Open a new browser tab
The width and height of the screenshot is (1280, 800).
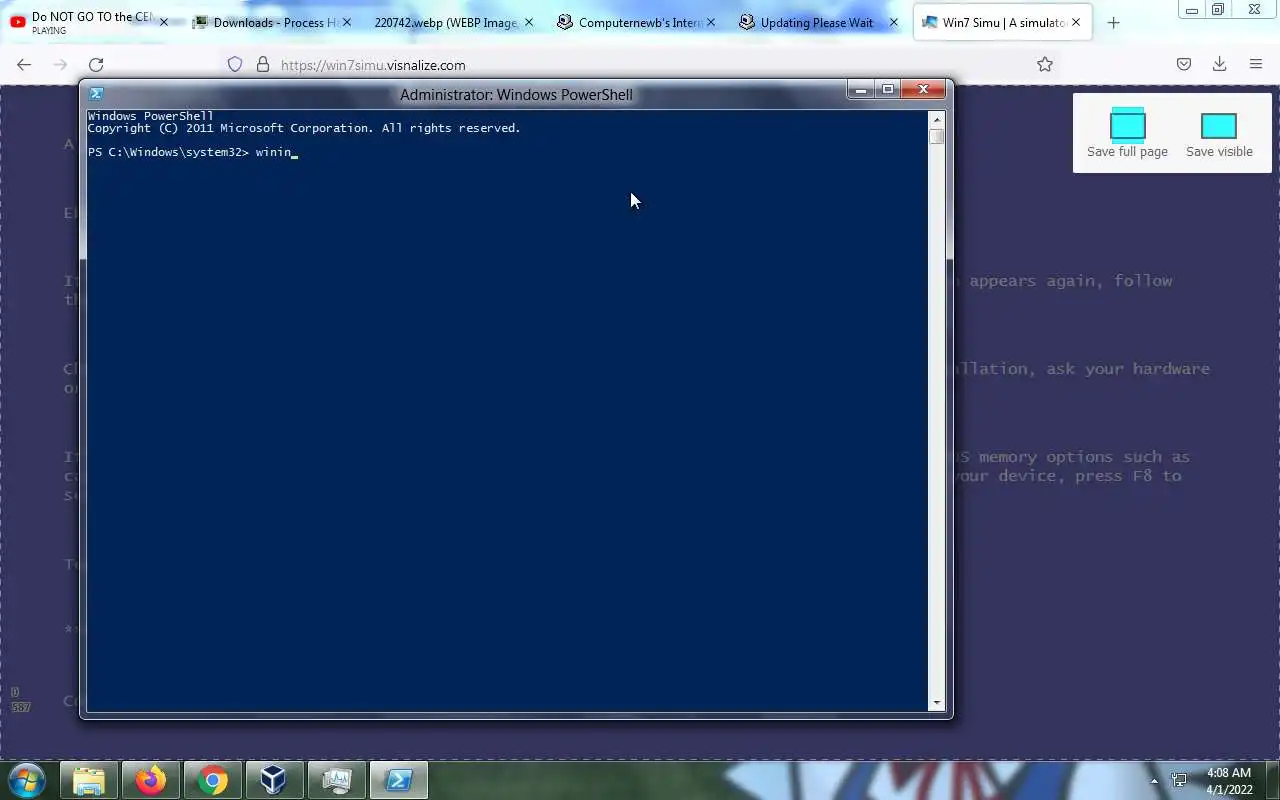1113,22
